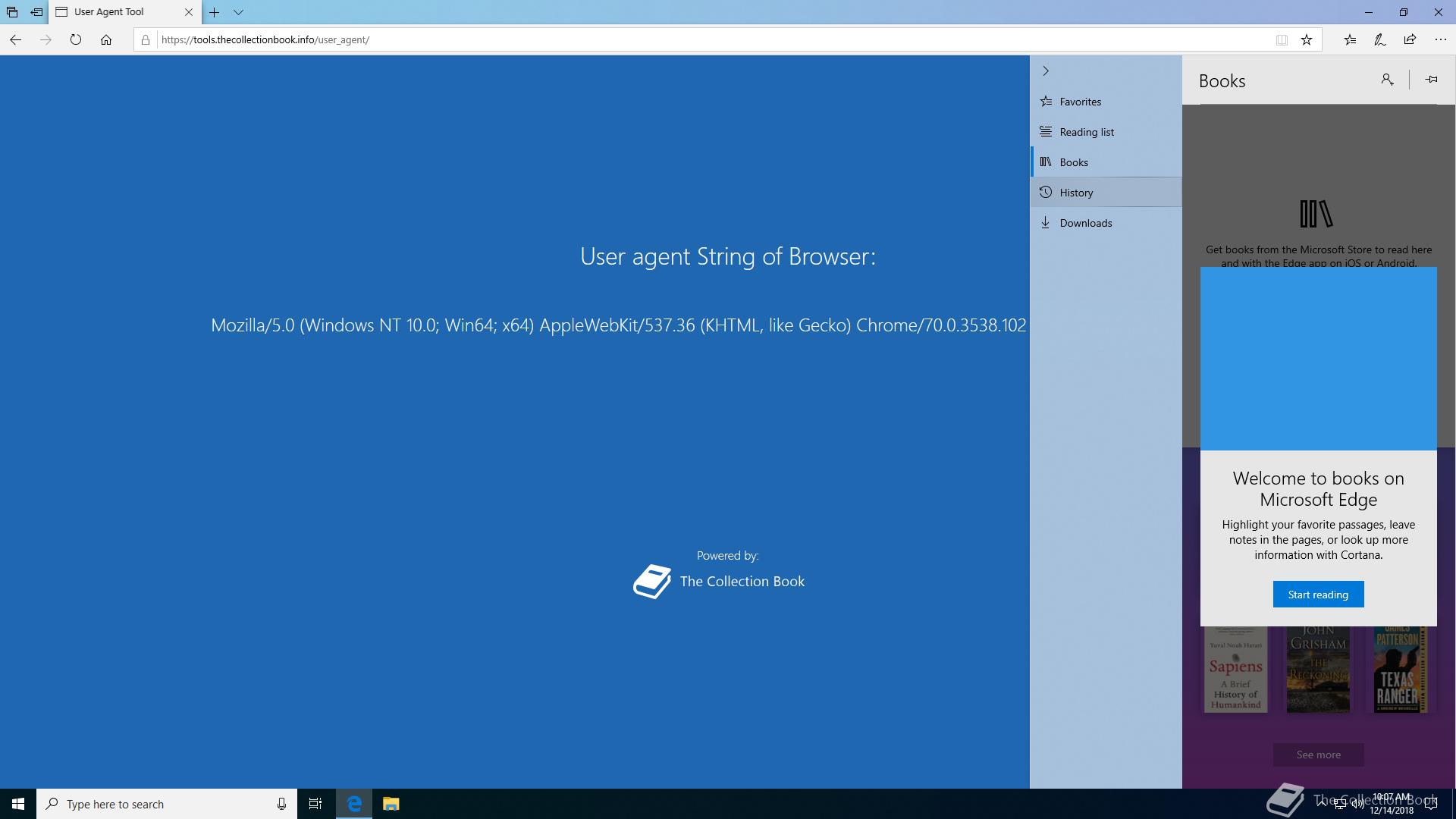Viewport: 1456px width, 819px height.
Task: Open the Texas Ranger book cover
Action: [1400, 670]
